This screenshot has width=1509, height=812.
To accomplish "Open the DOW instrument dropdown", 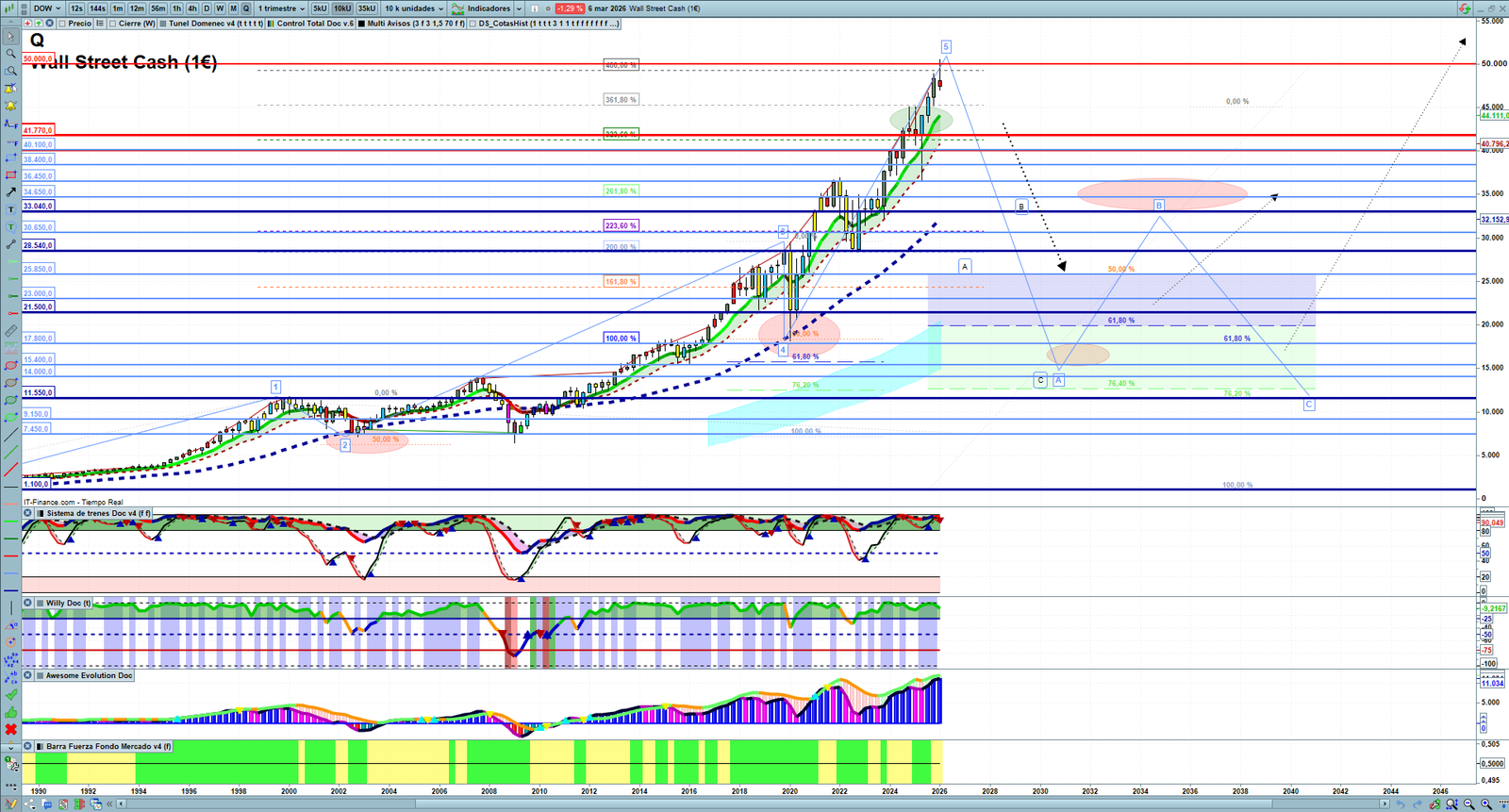I will click(x=46, y=8).
